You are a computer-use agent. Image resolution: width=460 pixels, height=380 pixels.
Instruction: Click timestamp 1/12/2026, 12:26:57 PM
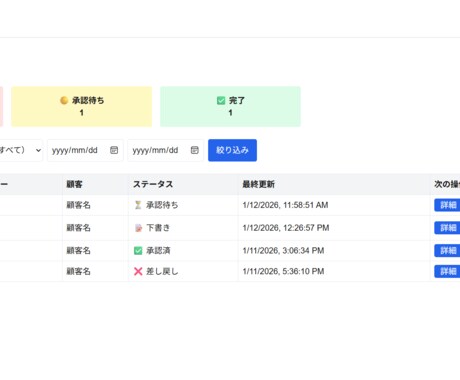point(286,228)
